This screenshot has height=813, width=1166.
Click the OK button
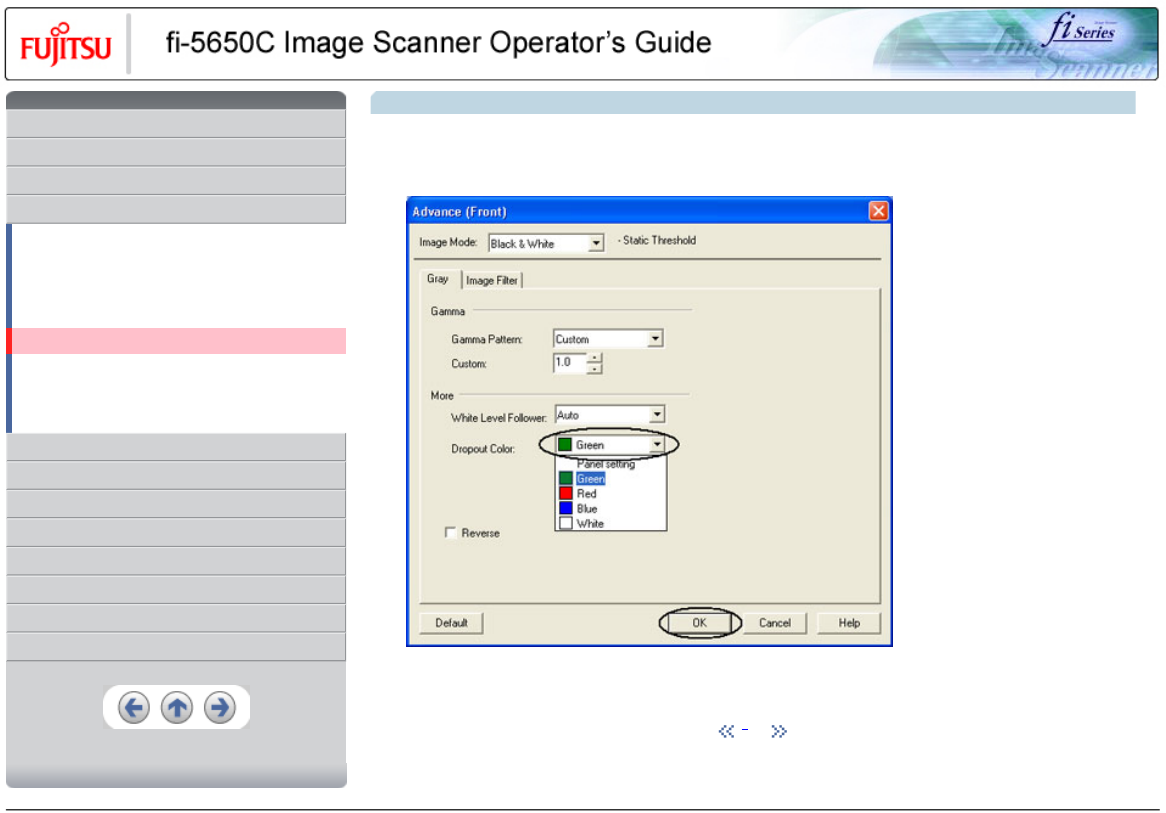point(700,623)
